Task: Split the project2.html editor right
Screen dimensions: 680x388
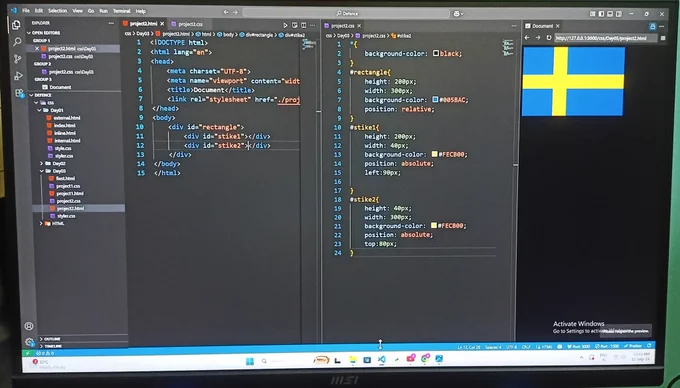Action: click(304, 25)
